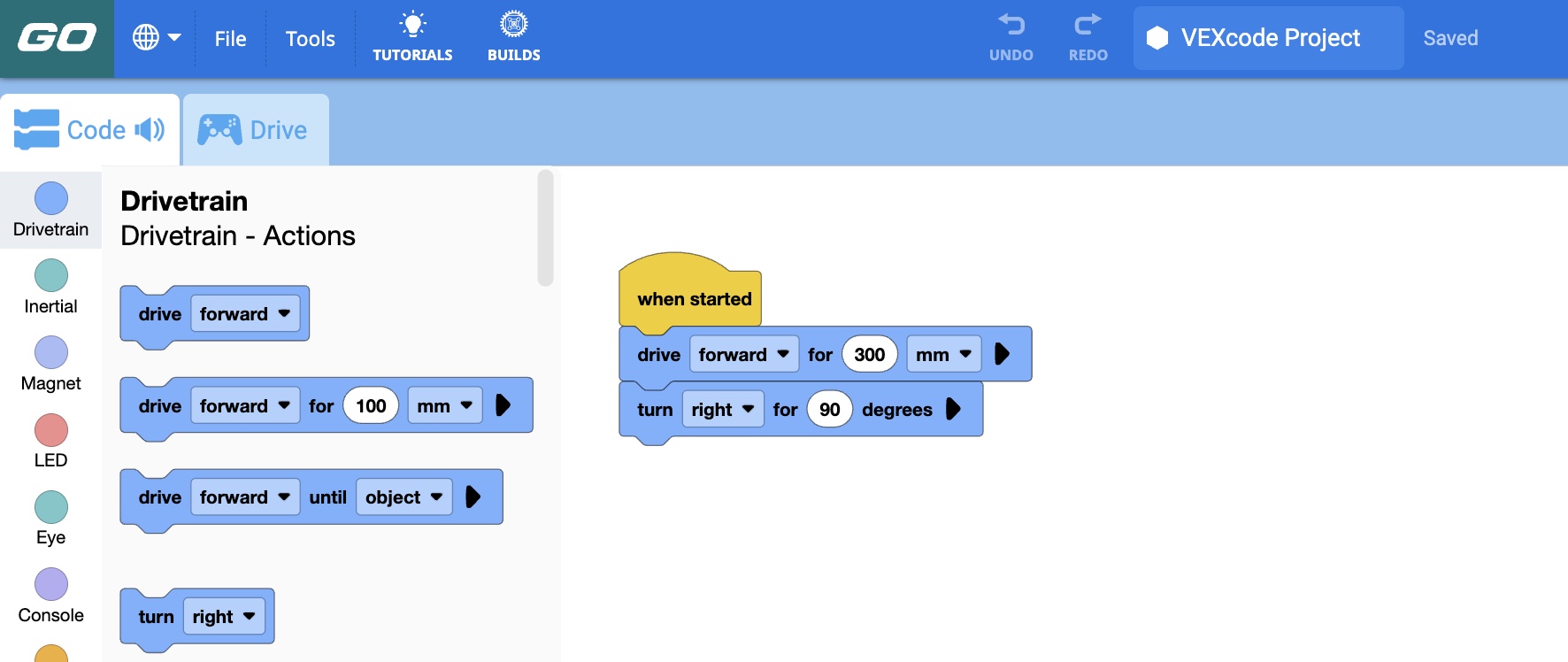Open the mm units dropdown in workspace

coord(943,355)
